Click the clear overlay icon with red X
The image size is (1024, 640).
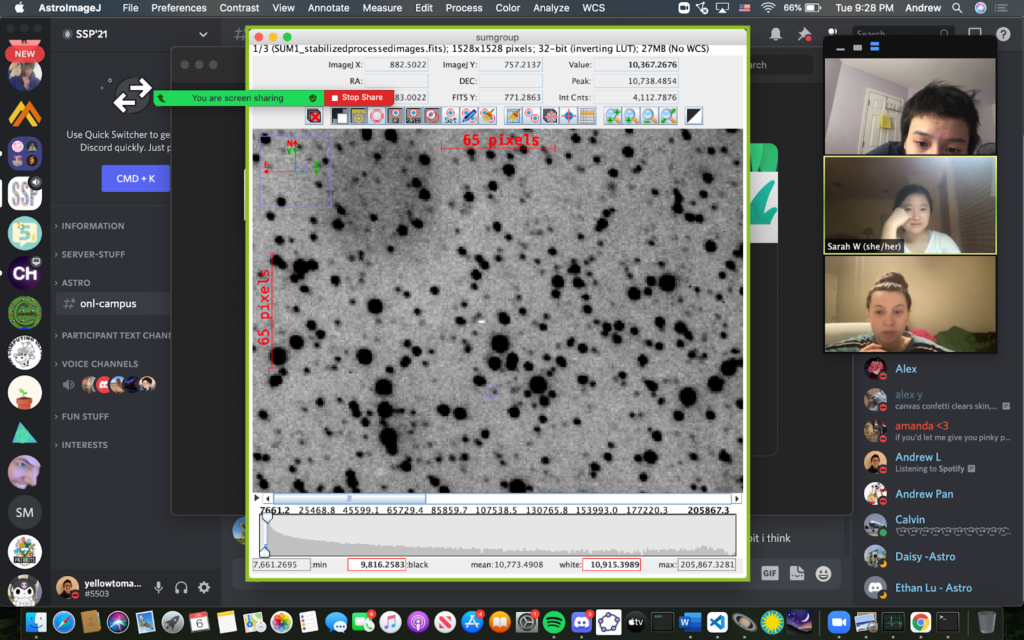[314, 116]
